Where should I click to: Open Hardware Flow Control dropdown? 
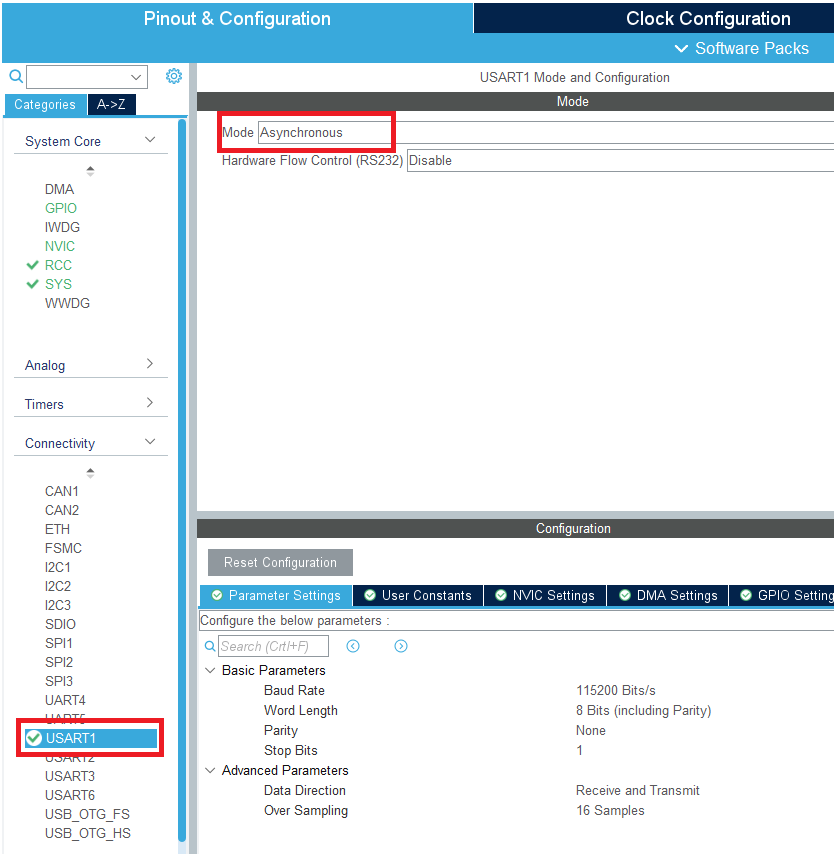620,161
